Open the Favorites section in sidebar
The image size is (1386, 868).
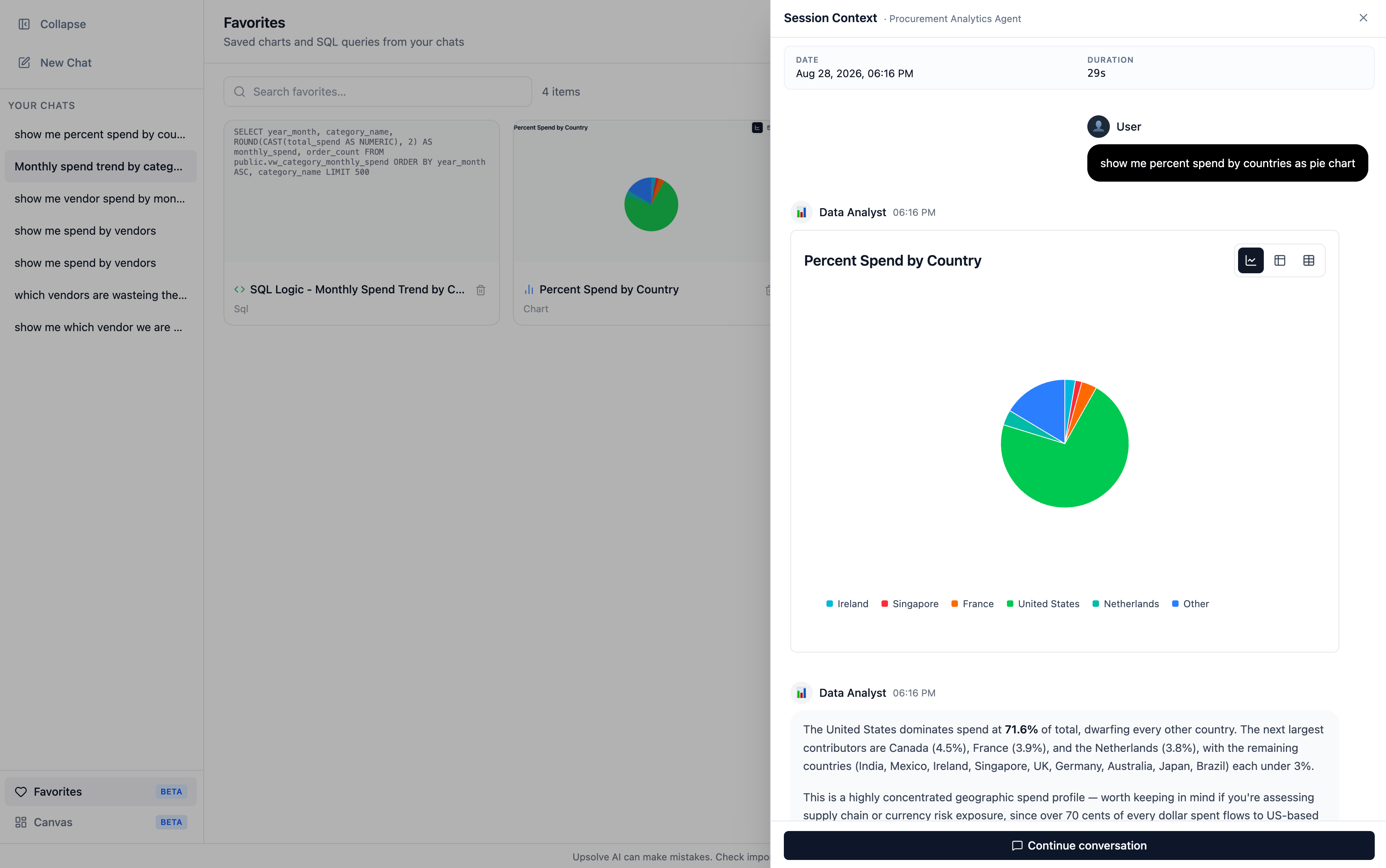coord(100,792)
